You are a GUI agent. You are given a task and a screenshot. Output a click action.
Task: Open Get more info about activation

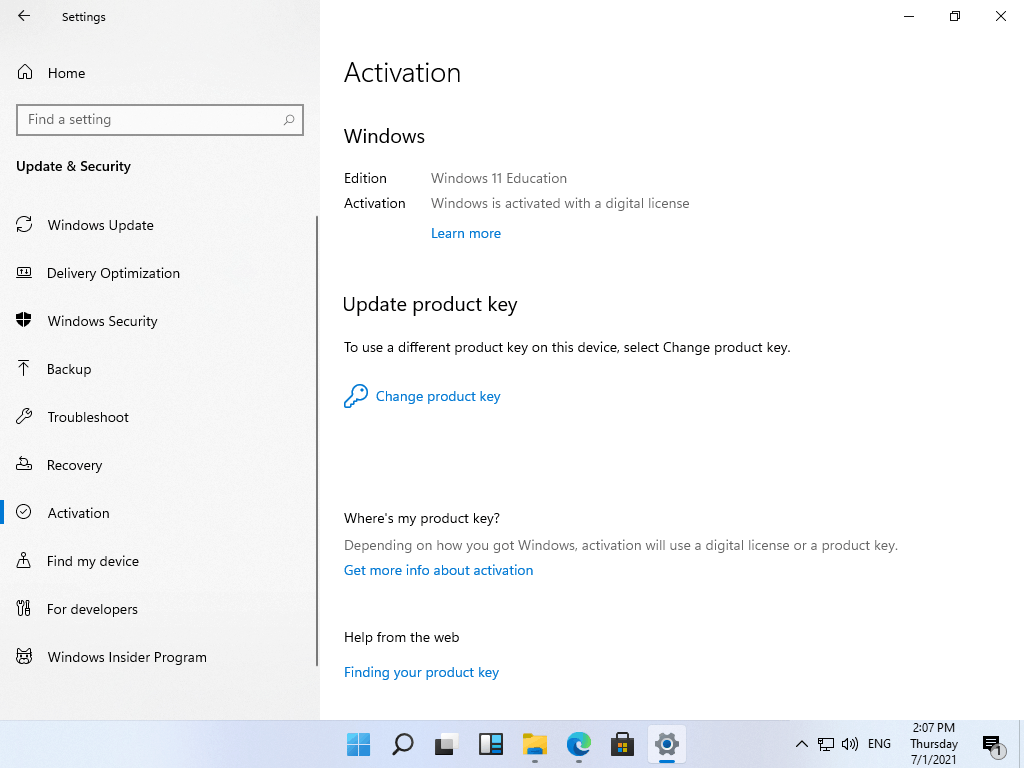point(438,570)
